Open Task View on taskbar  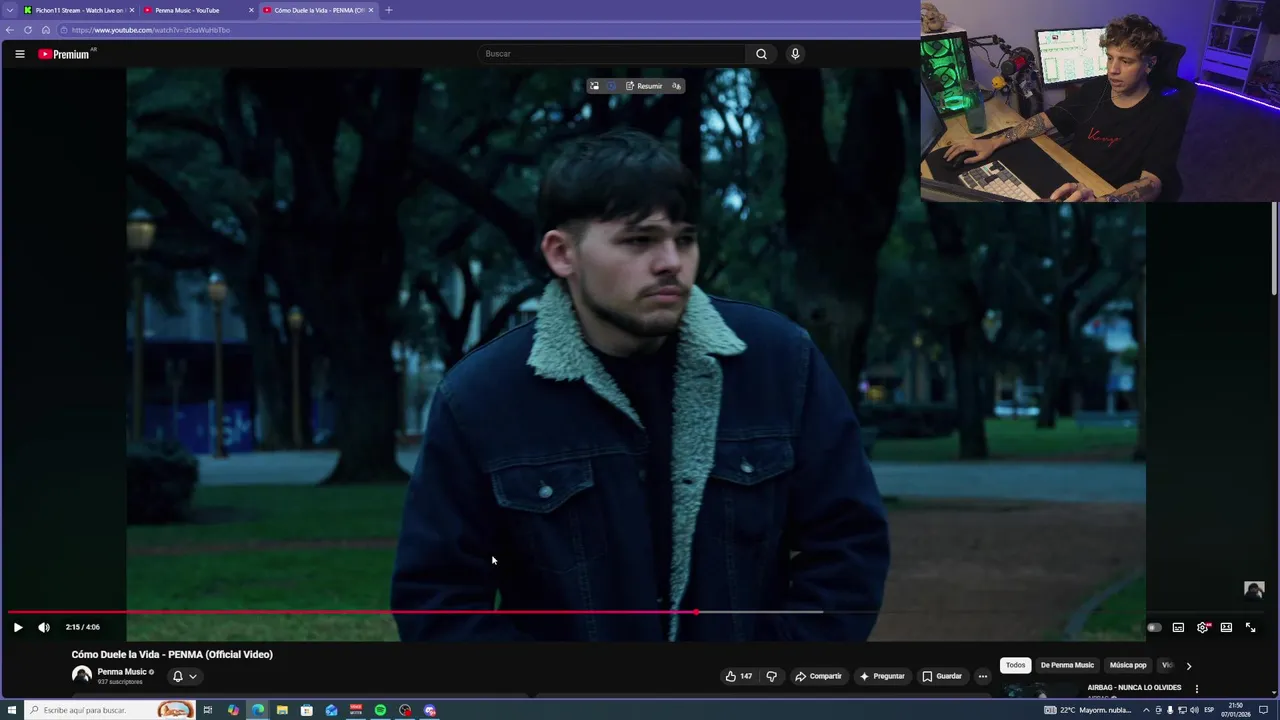208,710
